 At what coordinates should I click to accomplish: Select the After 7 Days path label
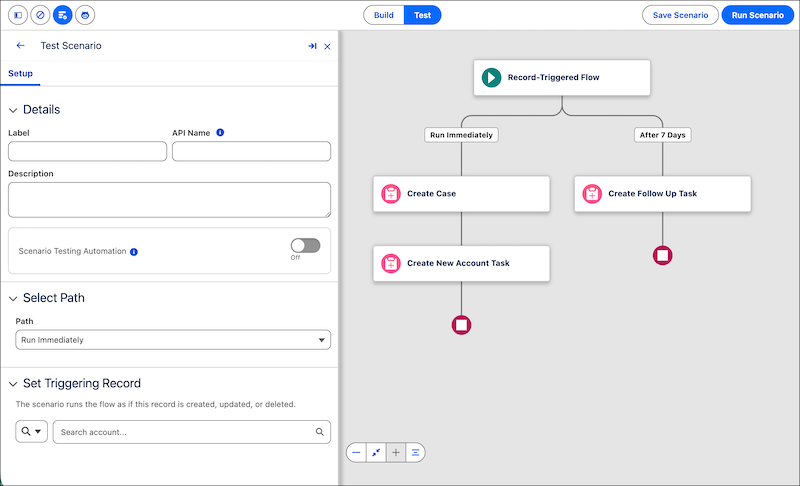(662, 135)
